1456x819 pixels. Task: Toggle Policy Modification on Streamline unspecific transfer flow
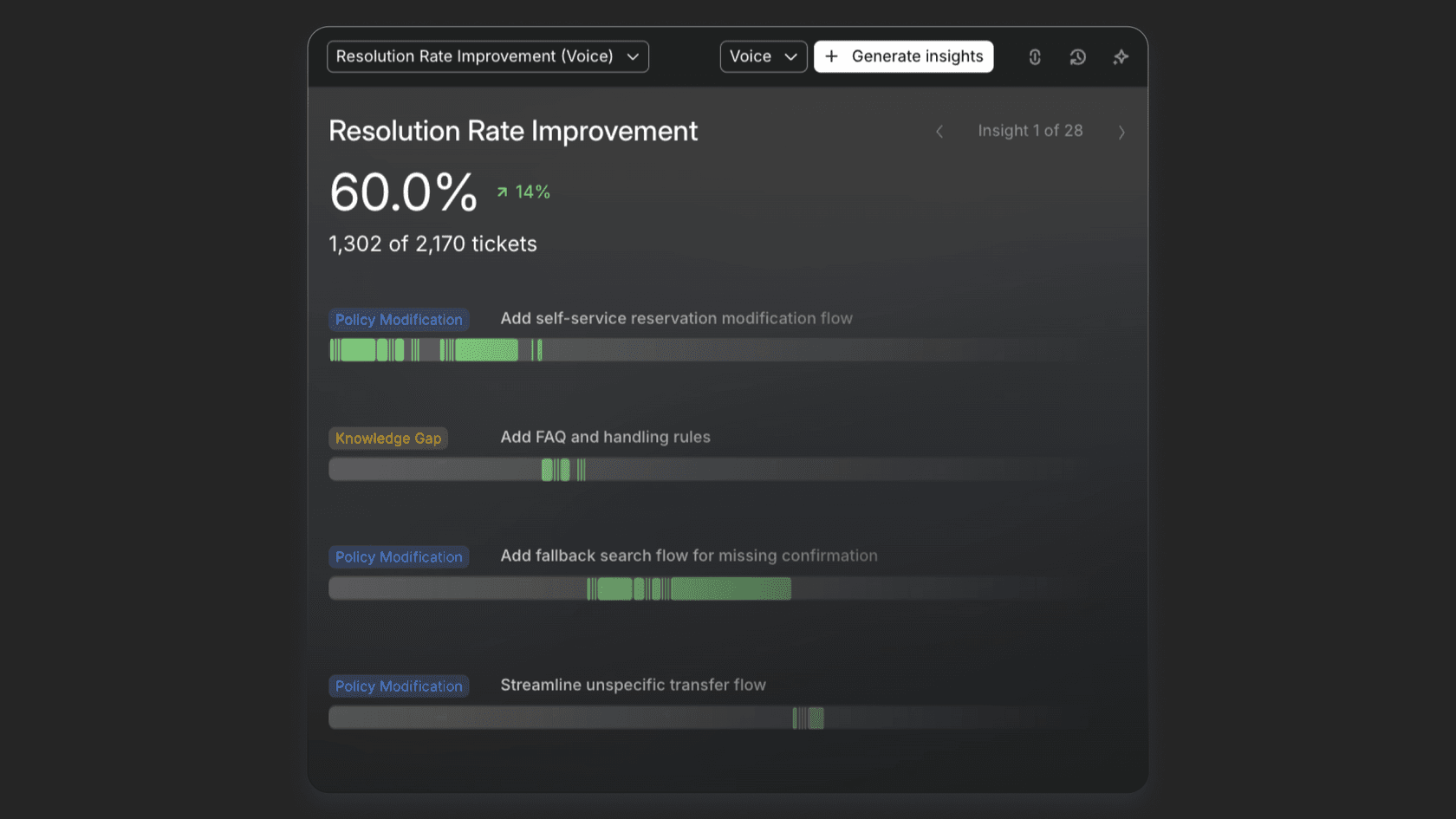399,686
